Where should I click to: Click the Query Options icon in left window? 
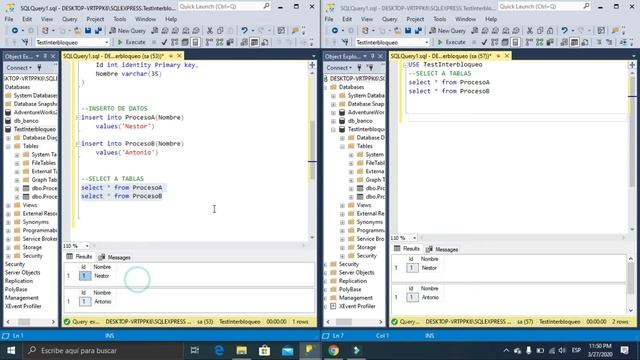tap(185, 42)
